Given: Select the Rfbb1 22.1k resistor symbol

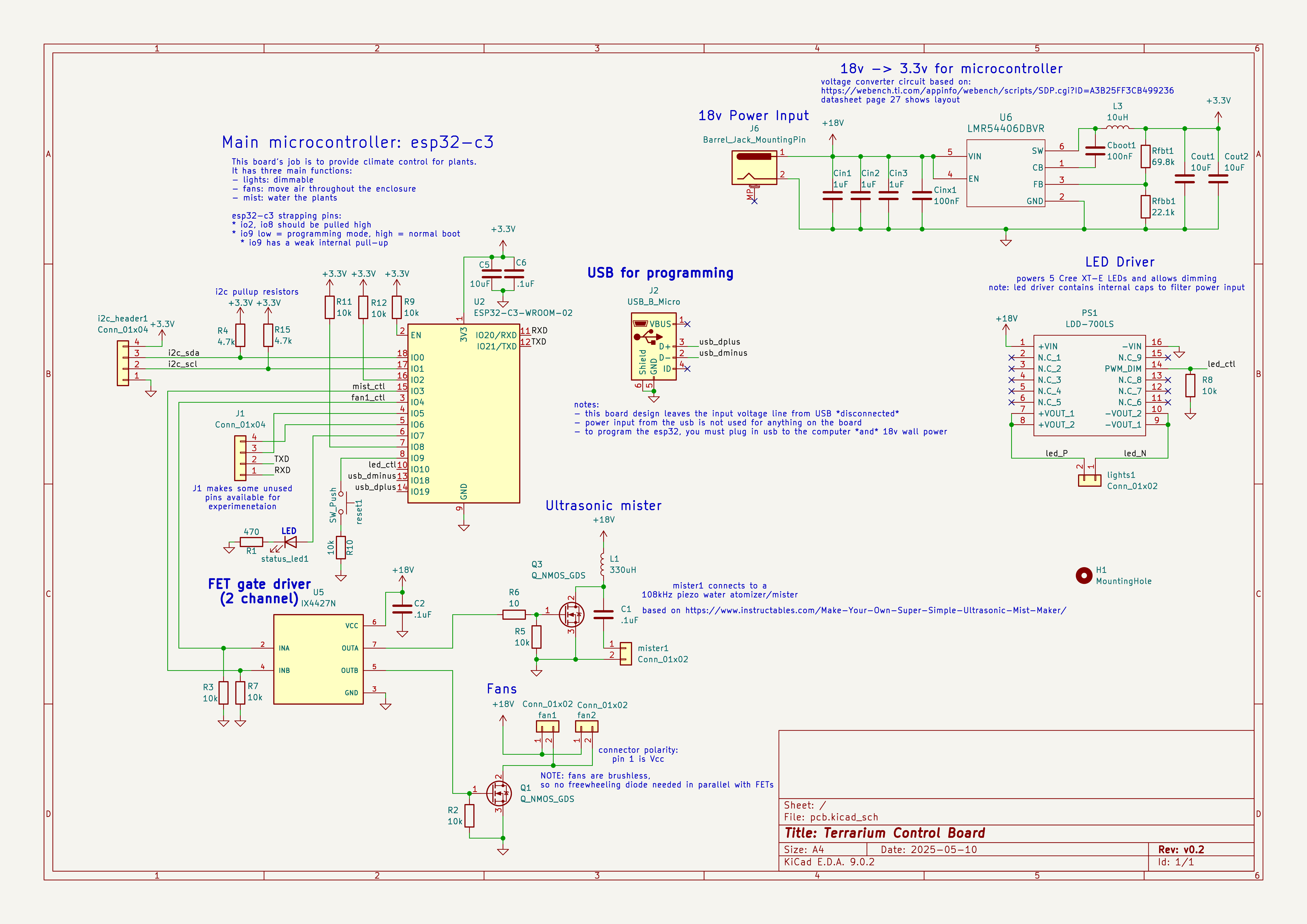Looking at the screenshot, I should 1145,207.
